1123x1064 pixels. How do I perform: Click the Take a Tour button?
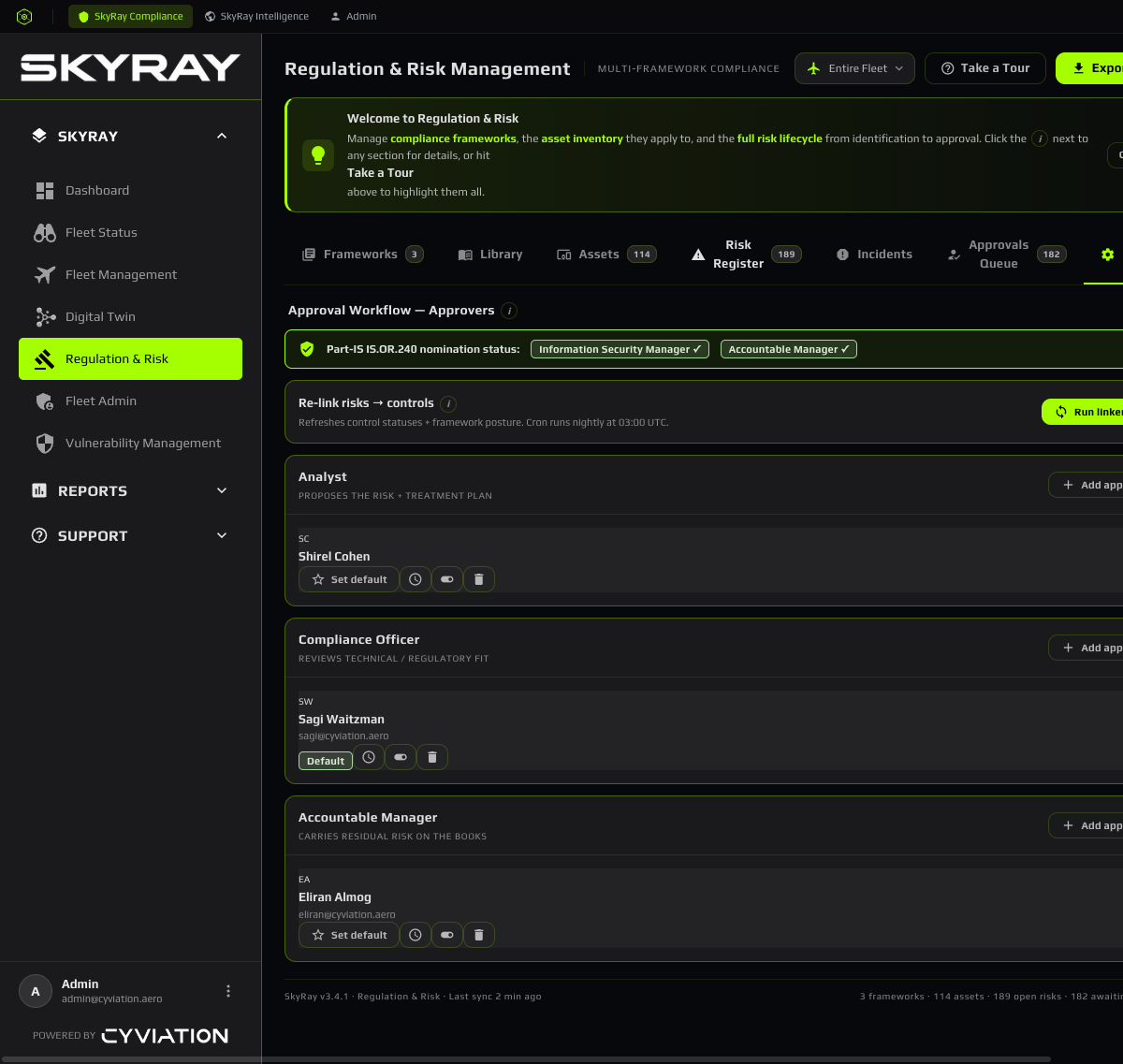click(x=985, y=68)
